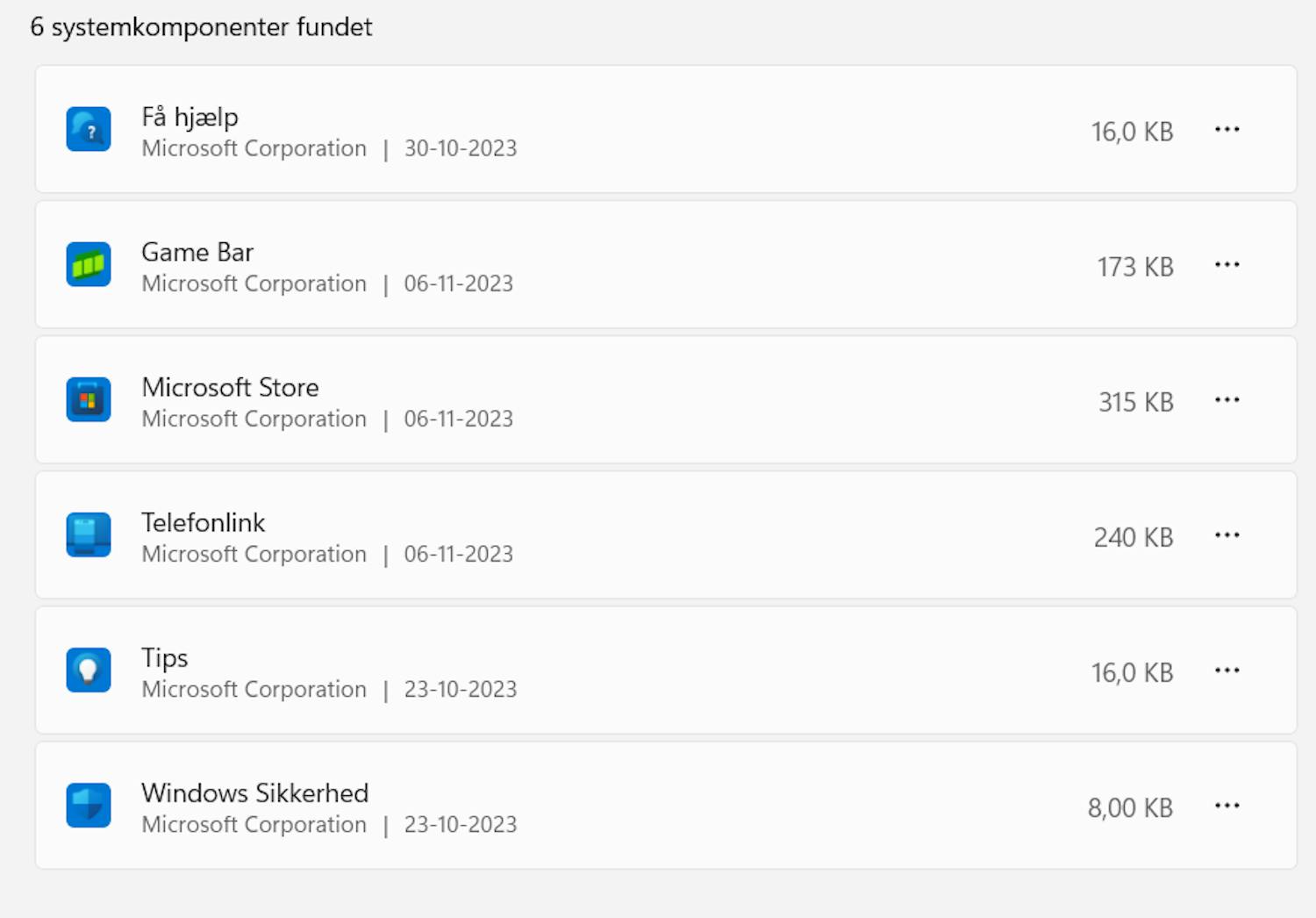
Task: Open more options for Game Bar
Action: [x=1227, y=263]
